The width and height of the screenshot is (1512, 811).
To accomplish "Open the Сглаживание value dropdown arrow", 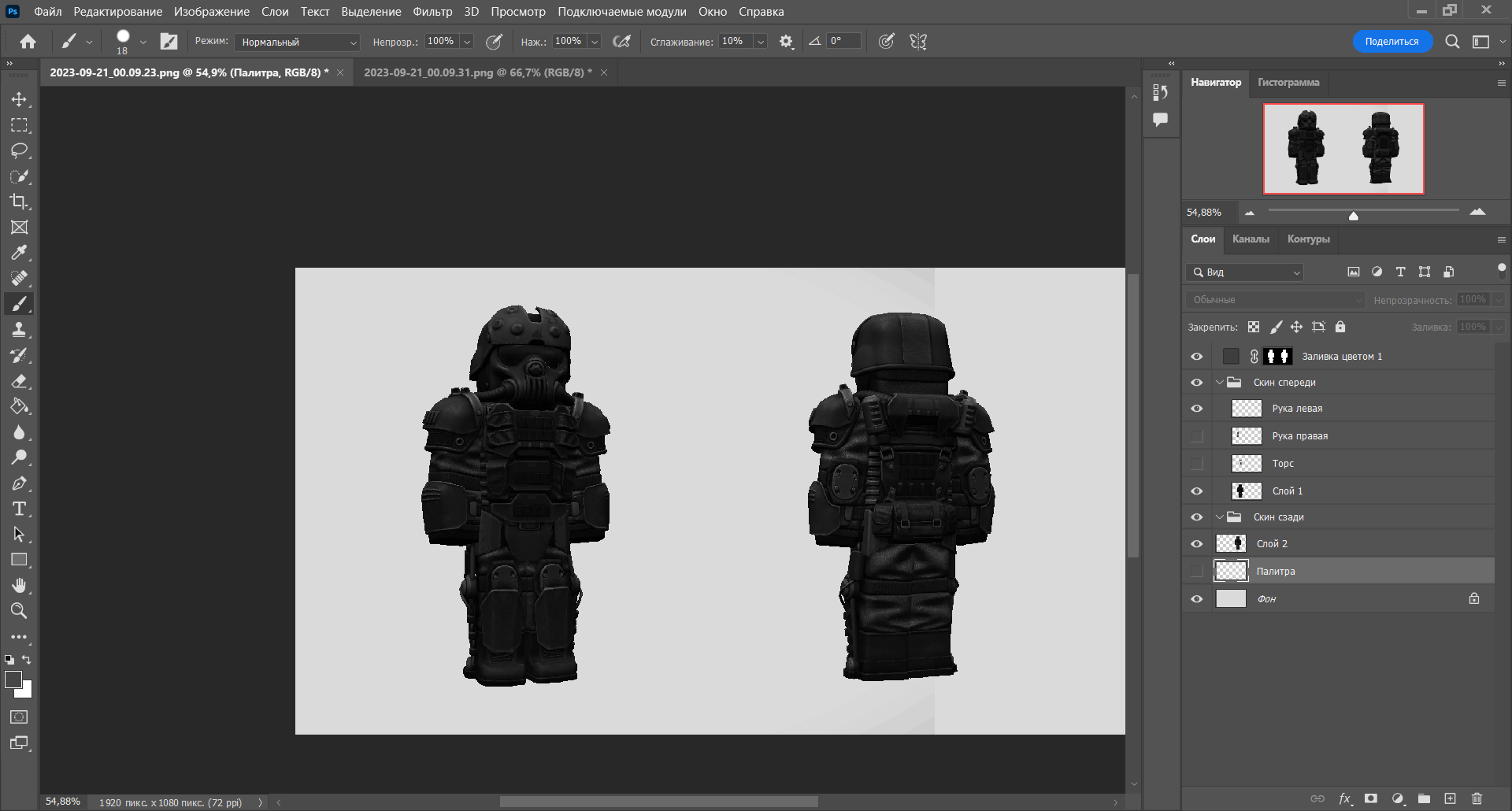I will [761, 42].
